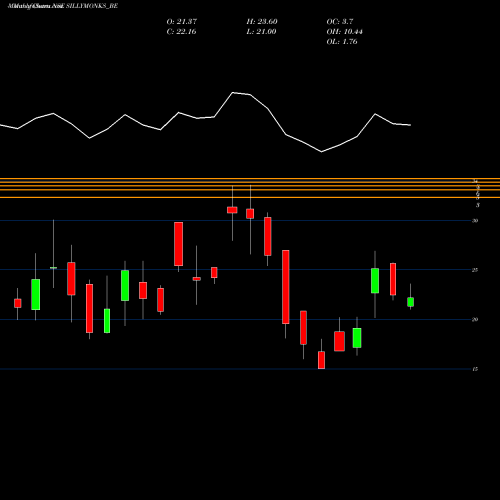
Task: Click the OH: 10.44 reading
Action: 344,32
